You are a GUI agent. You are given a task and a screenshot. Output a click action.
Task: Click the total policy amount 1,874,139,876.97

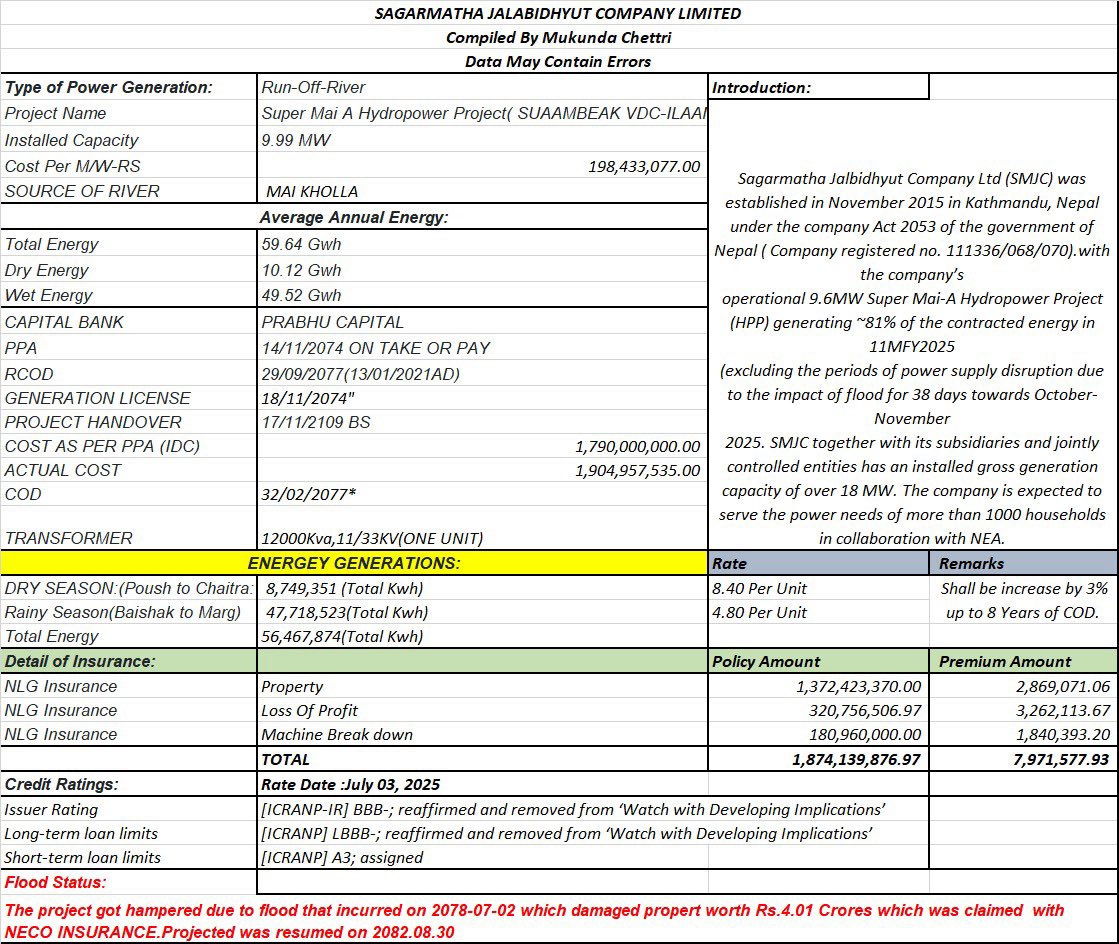point(856,759)
